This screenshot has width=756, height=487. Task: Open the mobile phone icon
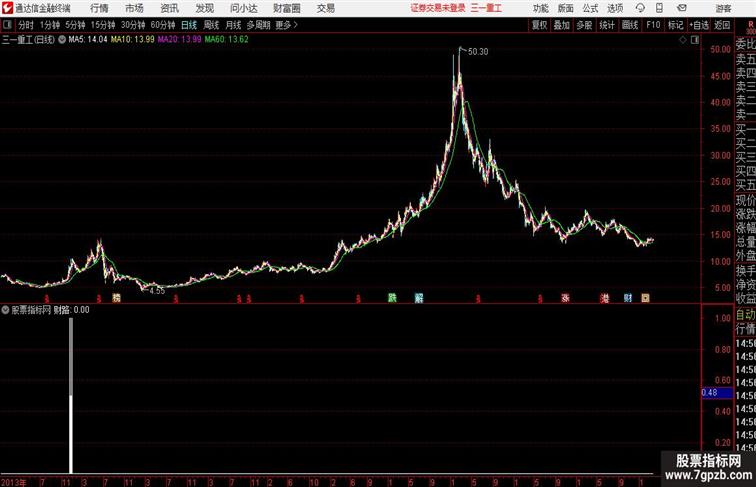(659, 8)
